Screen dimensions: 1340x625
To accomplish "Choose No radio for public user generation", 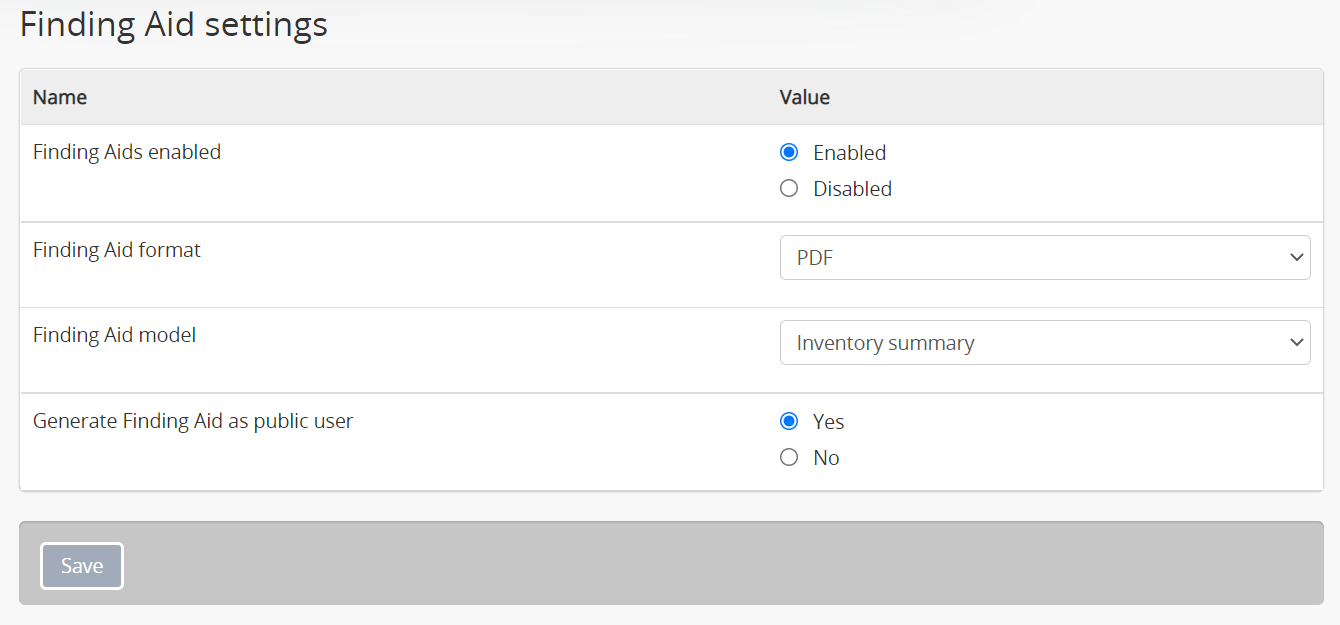I will click(789, 458).
